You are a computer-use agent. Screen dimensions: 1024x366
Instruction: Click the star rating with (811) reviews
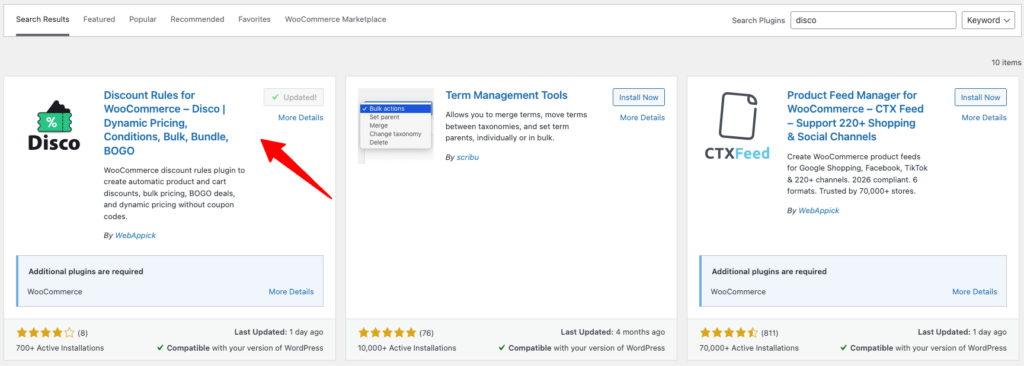(739, 332)
